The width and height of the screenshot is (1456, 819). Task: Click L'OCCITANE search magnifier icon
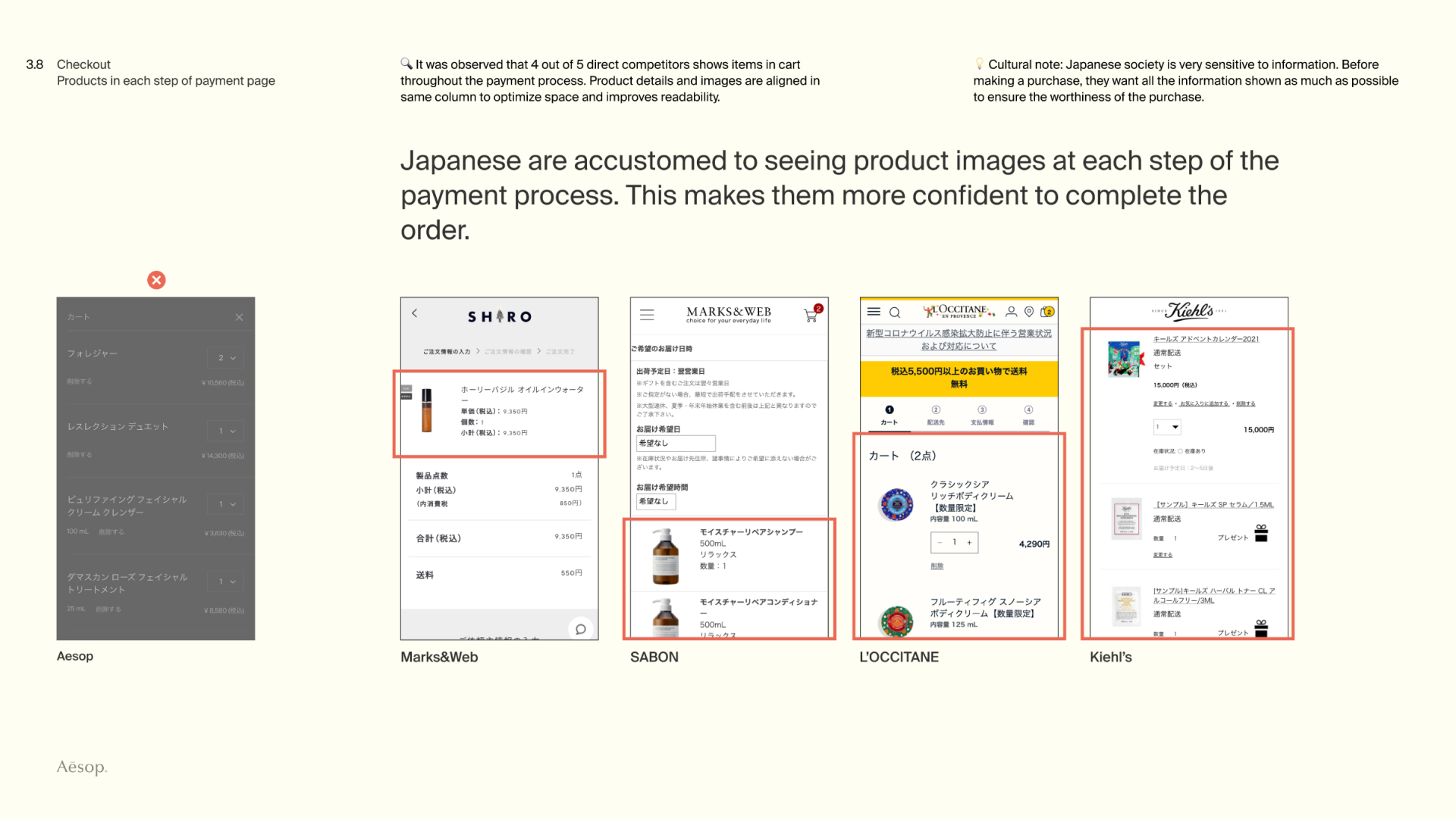(x=895, y=312)
